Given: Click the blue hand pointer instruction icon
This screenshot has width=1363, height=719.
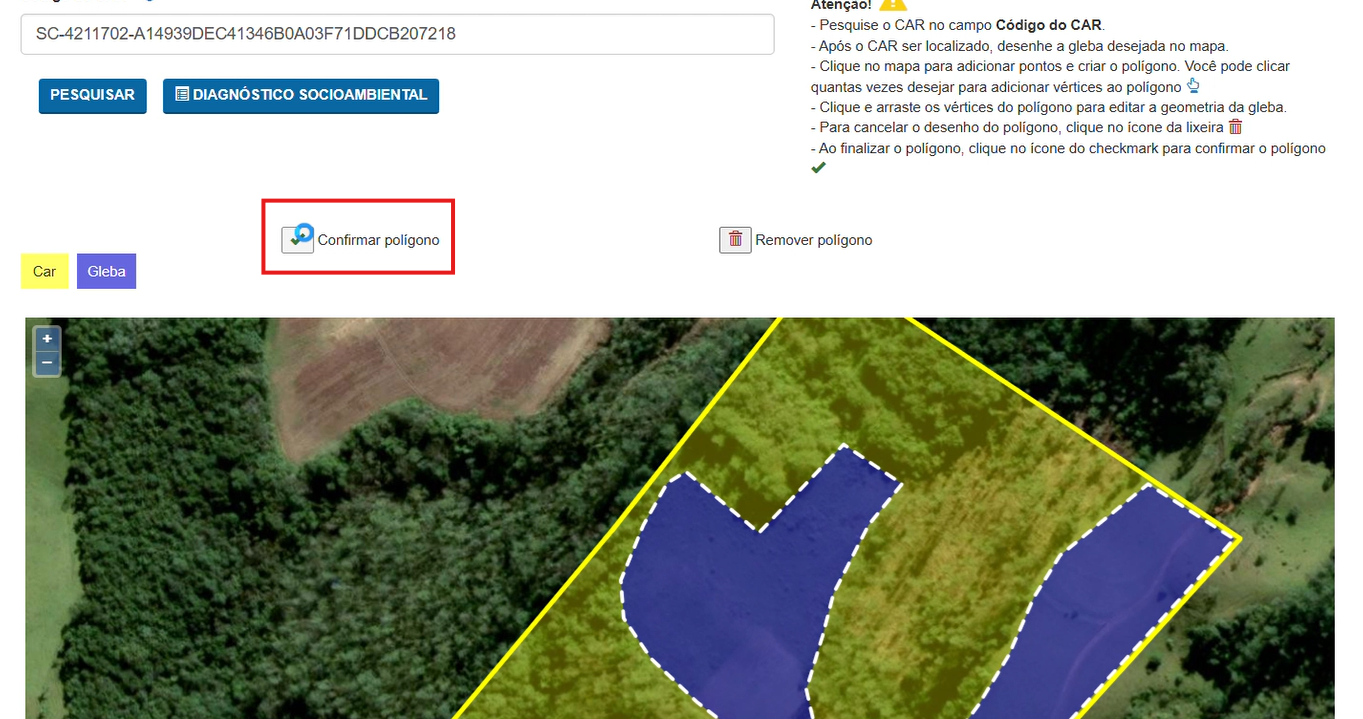Looking at the screenshot, I should [x=1192, y=86].
